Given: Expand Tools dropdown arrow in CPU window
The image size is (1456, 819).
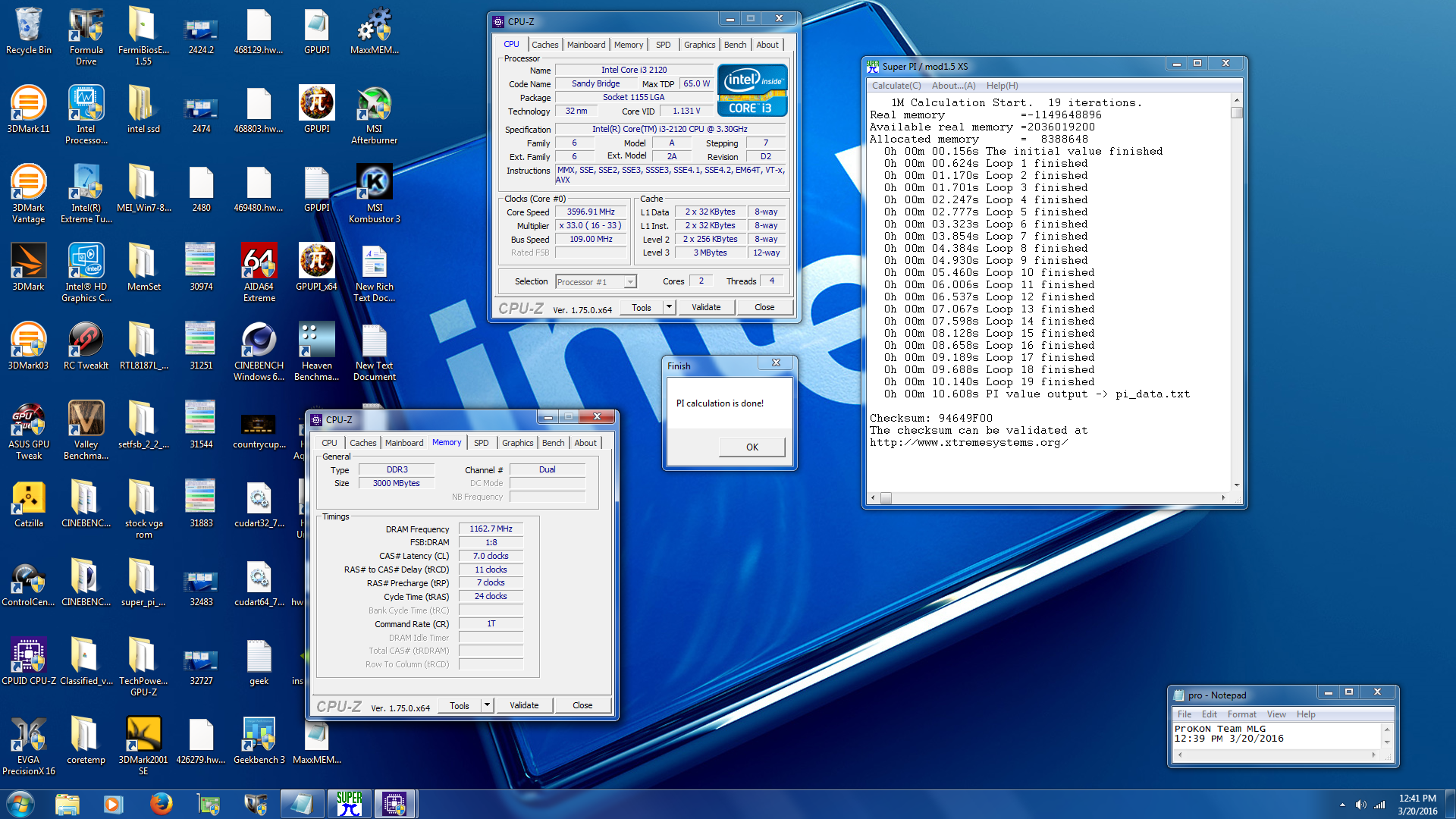Looking at the screenshot, I should (x=669, y=307).
